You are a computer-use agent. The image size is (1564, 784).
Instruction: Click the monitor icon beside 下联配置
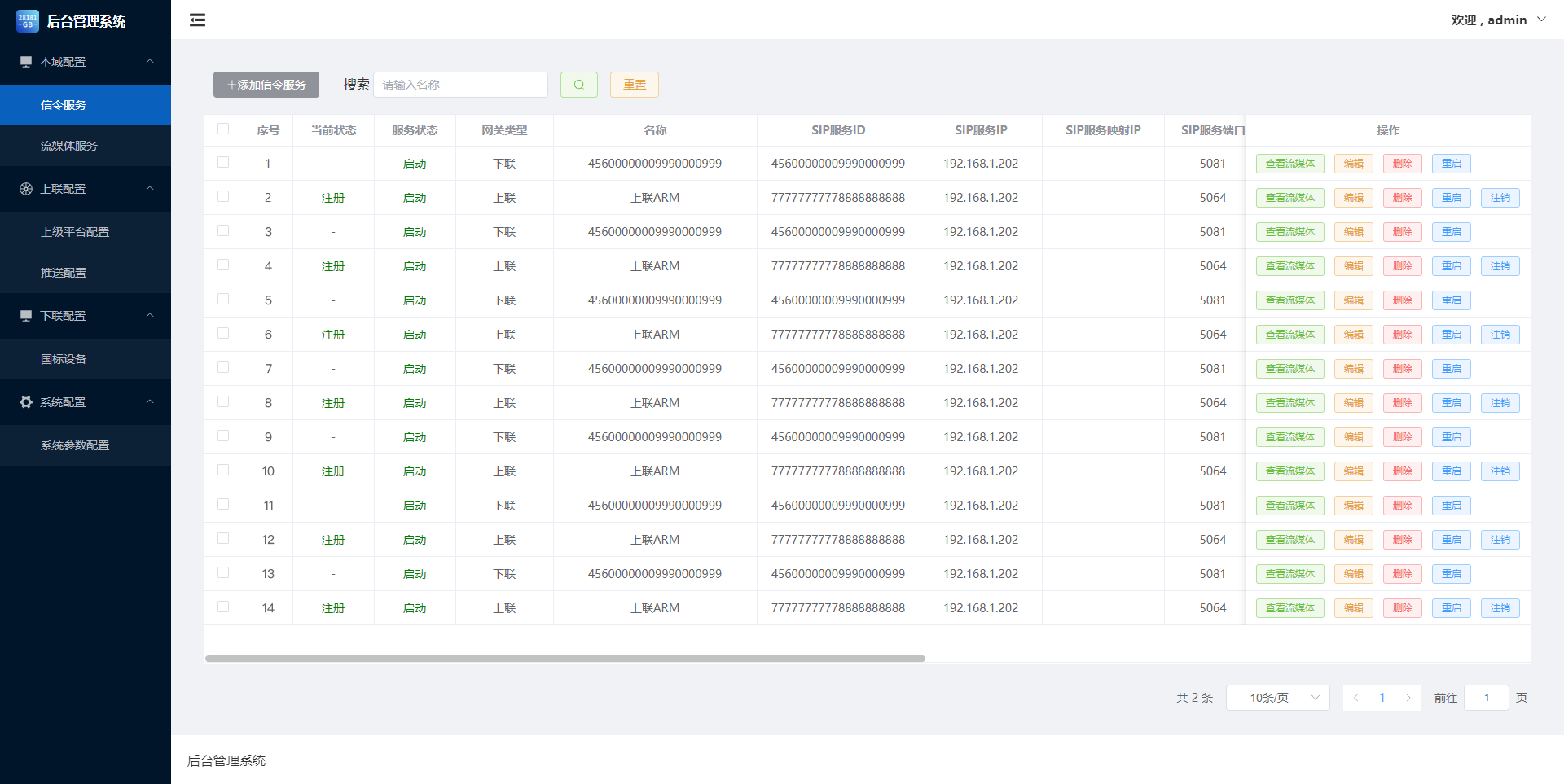coord(26,316)
